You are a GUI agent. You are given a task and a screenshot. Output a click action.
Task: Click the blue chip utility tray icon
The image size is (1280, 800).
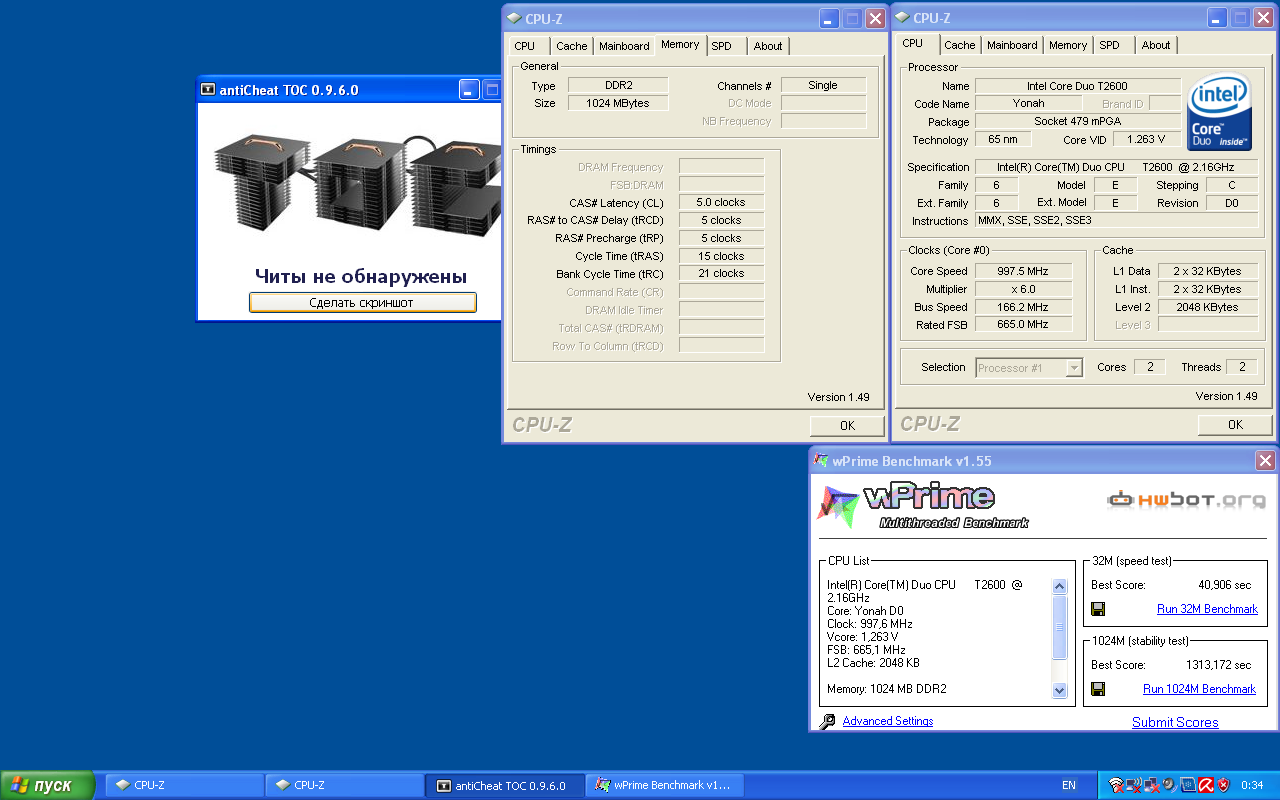point(1188,785)
